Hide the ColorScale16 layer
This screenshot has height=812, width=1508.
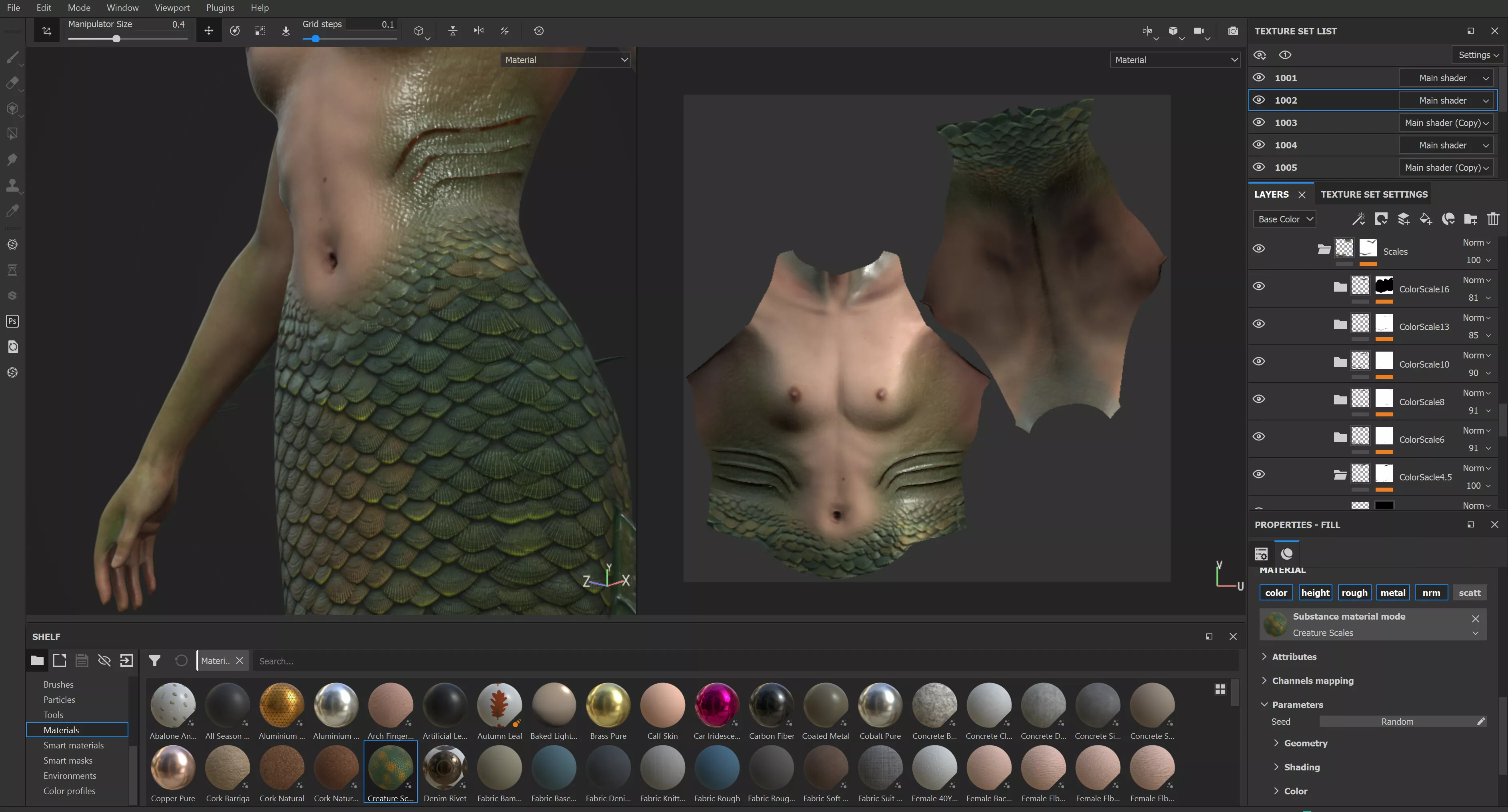click(1259, 286)
